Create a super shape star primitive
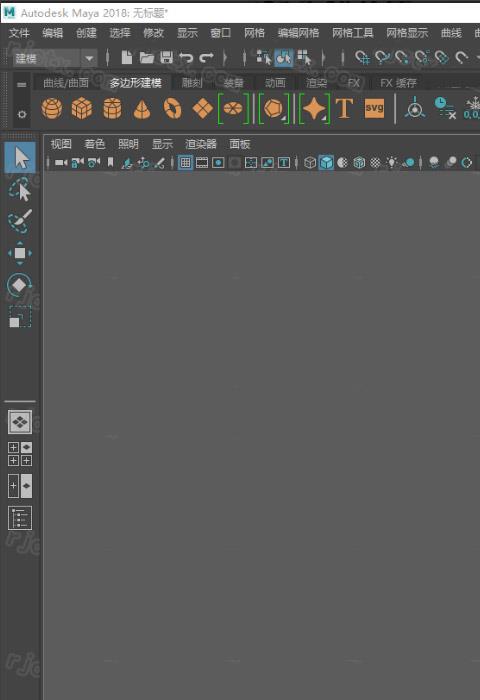Image resolution: width=480 pixels, height=700 pixels. coord(314,108)
